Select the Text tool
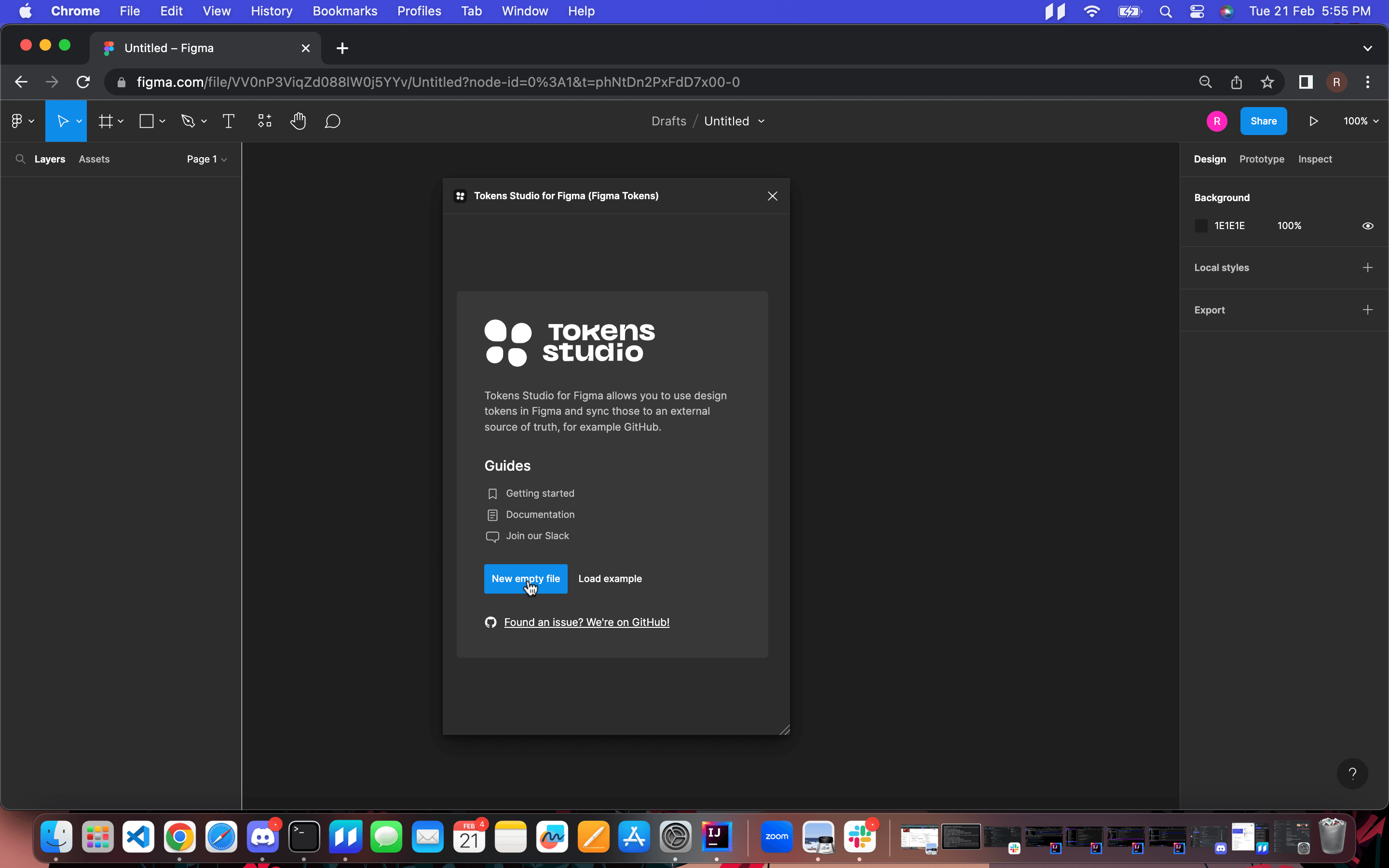1389x868 pixels. (x=229, y=121)
